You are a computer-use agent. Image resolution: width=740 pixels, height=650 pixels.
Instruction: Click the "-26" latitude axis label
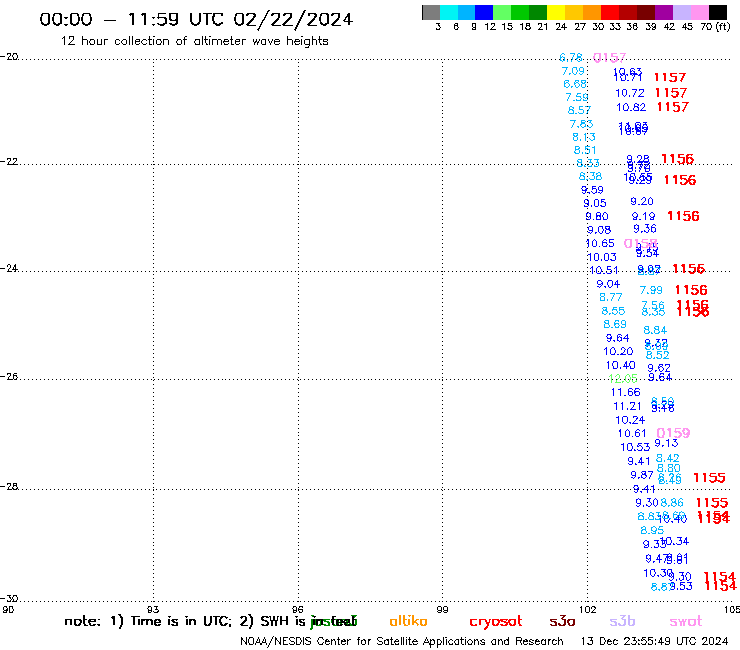pyautogui.click(x=9, y=377)
